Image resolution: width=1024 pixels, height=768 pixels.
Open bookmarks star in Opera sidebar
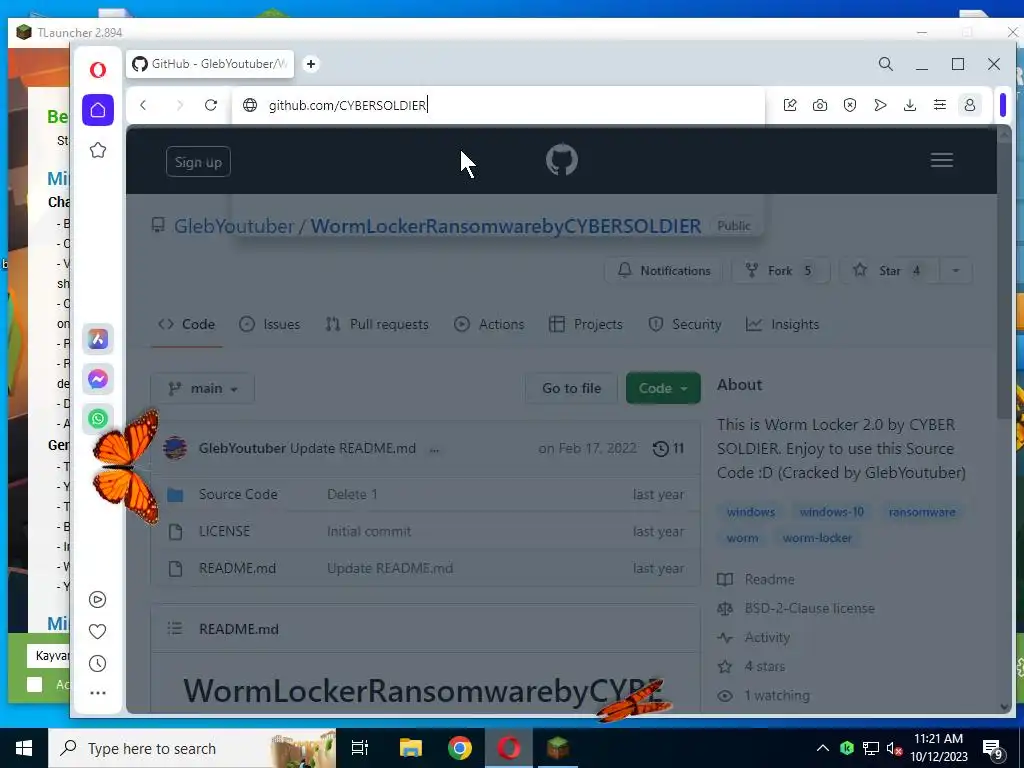coord(98,150)
